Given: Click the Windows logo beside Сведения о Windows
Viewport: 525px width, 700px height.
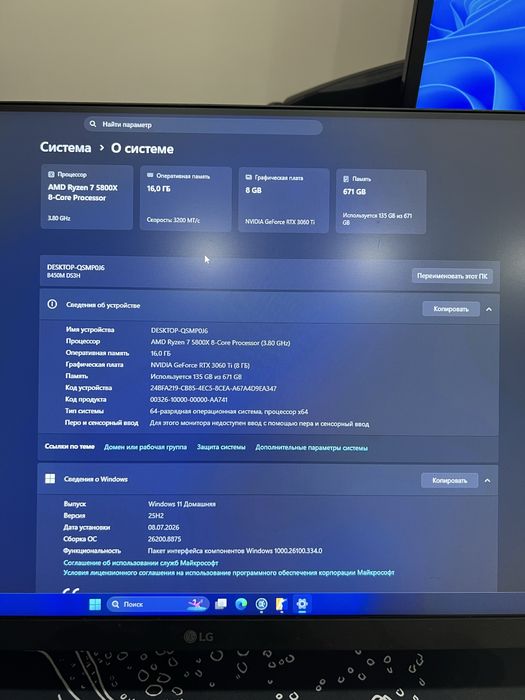Looking at the screenshot, I should [x=50, y=479].
